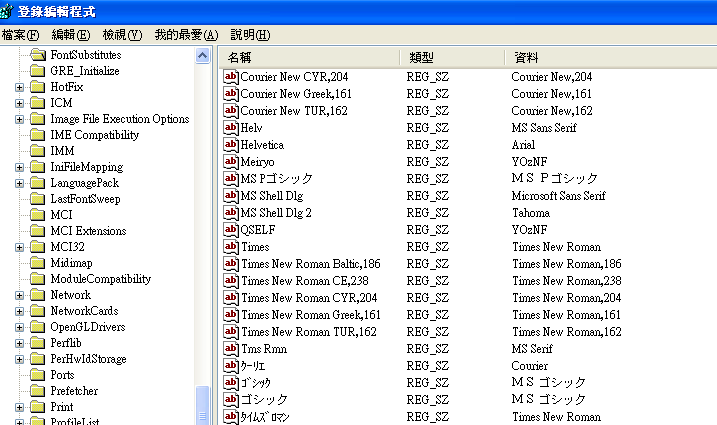
Task: Click string value icon for QSELF
Action: (x=231, y=230)
